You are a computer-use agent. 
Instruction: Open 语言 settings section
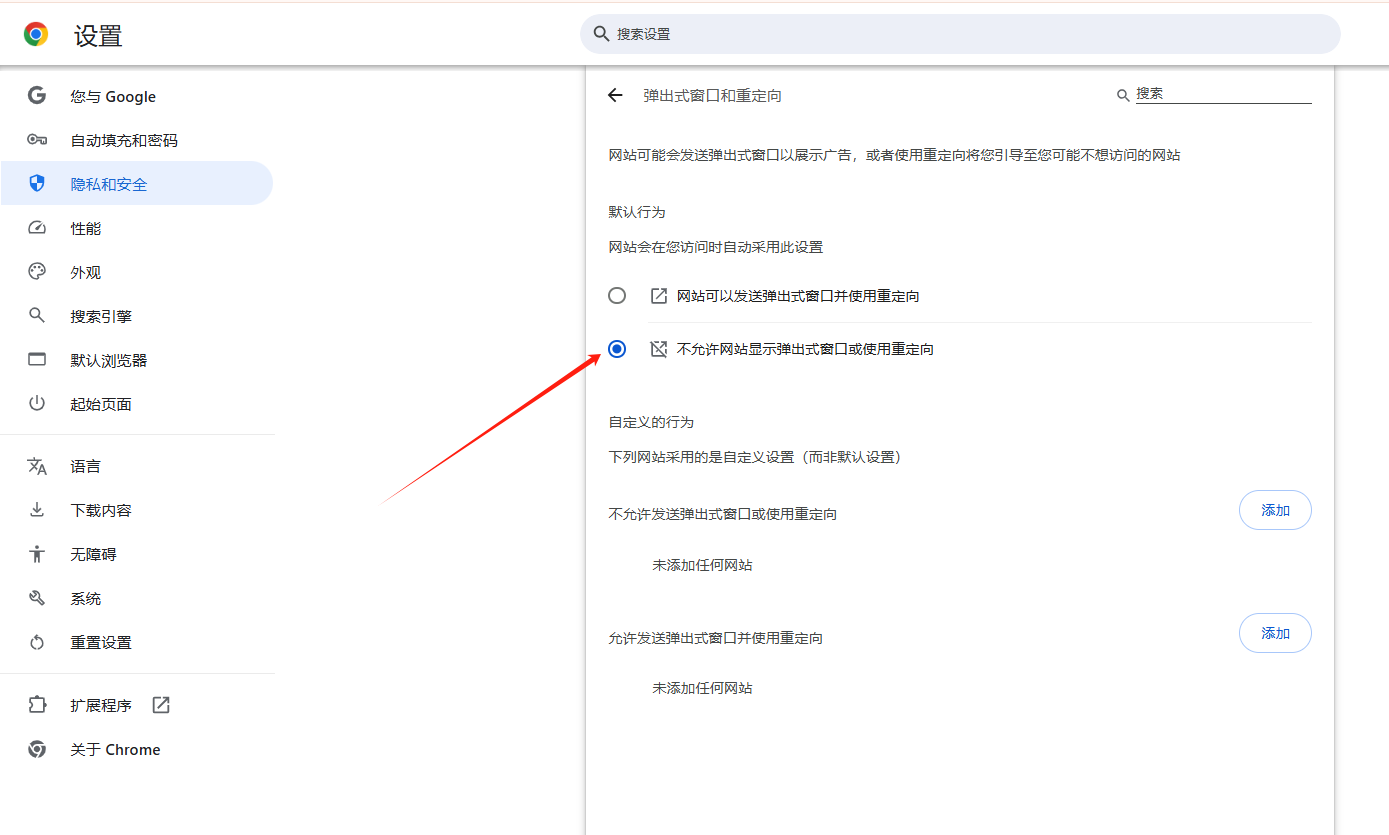pos(137,467)
